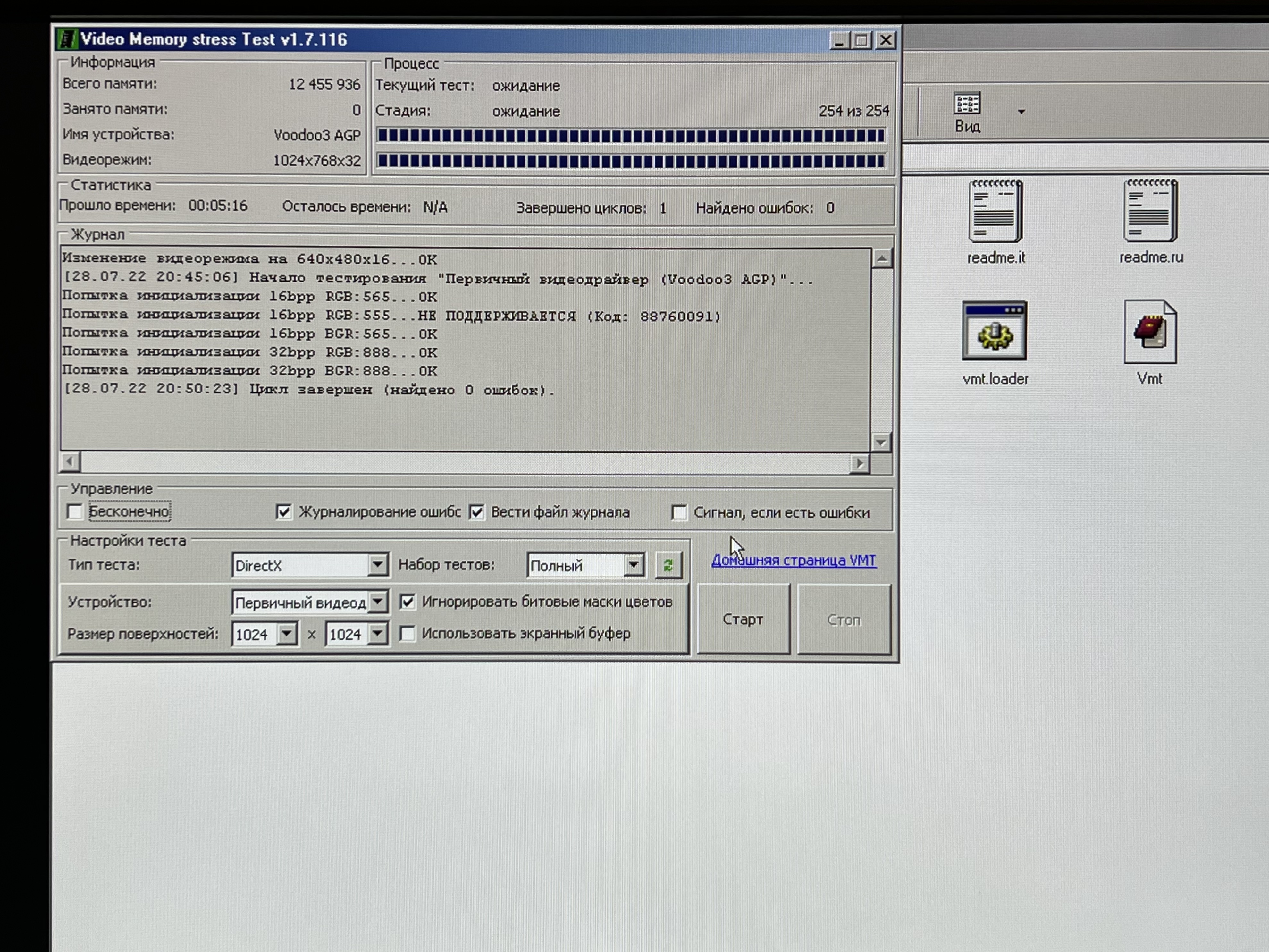Click the journal scroll-up arrow
This screenshot has height=952, width=1269.
coord(882,259)
